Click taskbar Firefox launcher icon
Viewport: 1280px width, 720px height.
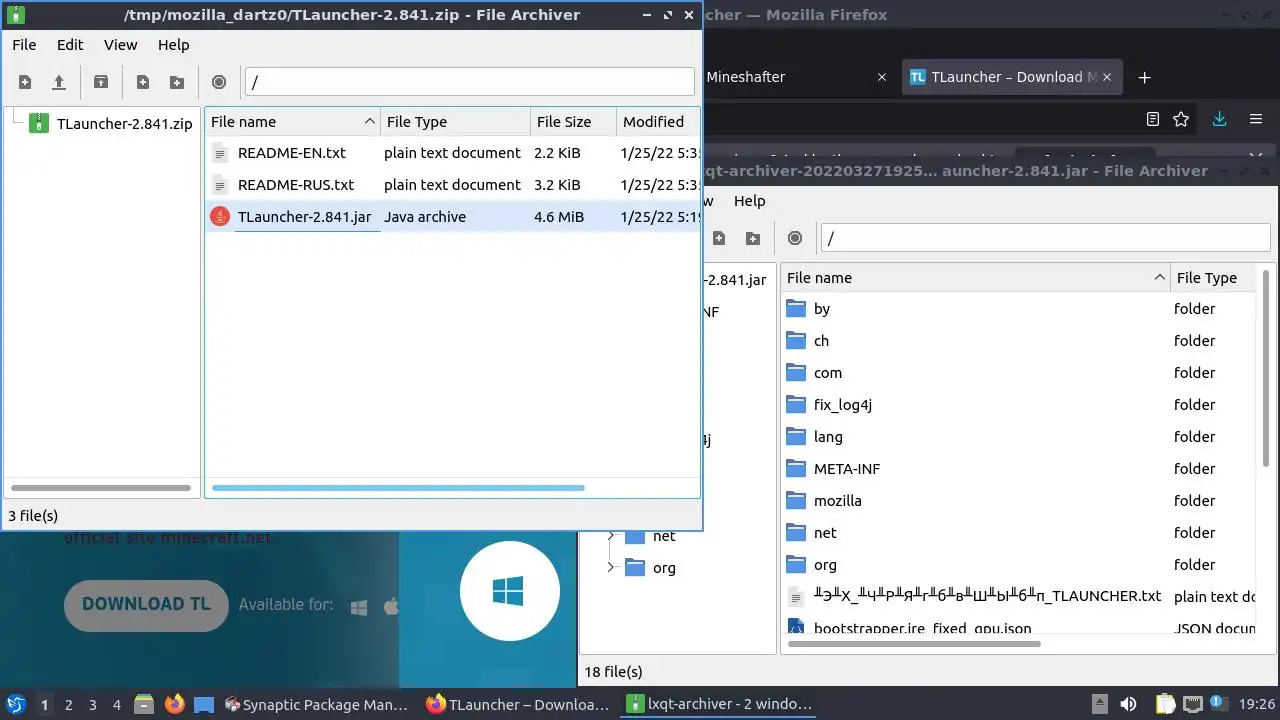click(x=175, y=704)
